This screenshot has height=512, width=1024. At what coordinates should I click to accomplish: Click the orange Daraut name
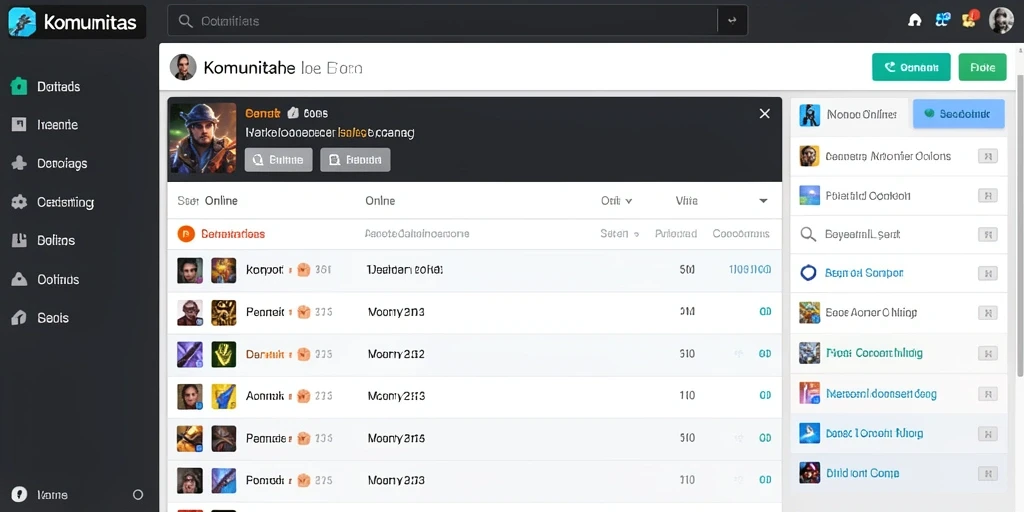[x=264, y=354]
